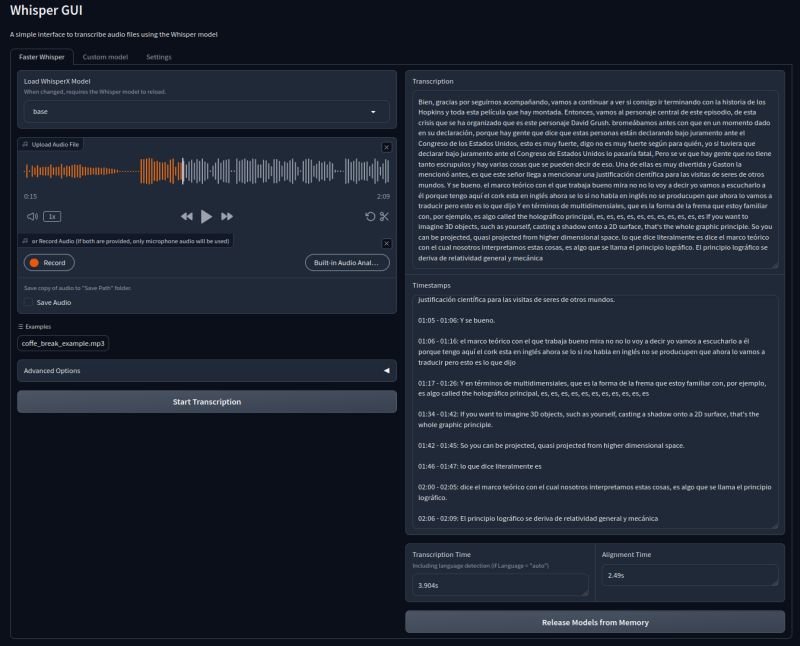Screen dimensions: 800x646
Task: Start recording with the Record toggle
Action: pos(48,261)
